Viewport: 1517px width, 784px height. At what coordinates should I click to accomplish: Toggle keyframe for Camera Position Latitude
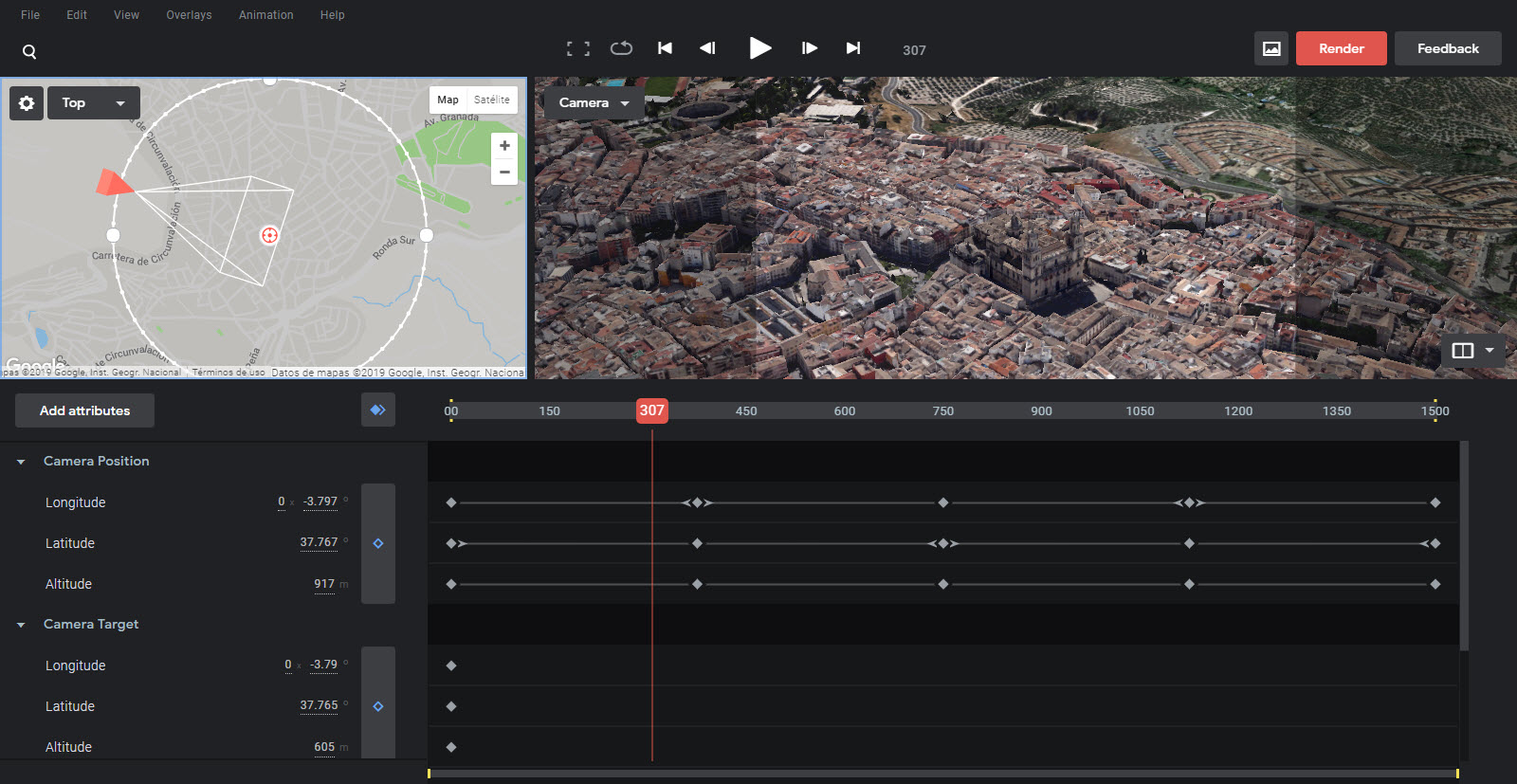tap(378, 543)
